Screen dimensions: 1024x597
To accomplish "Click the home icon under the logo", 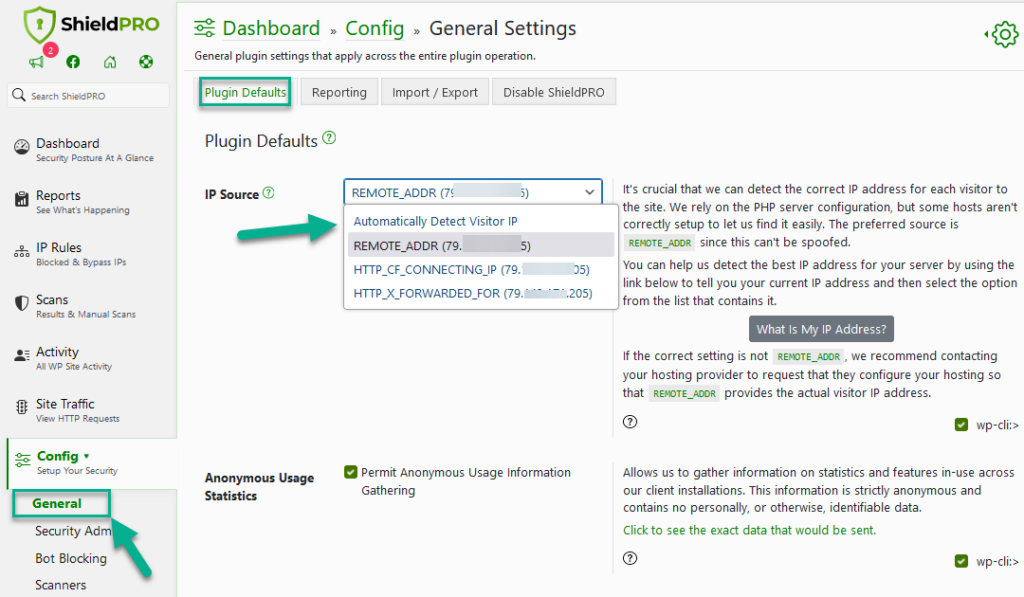I will point(108,61).
